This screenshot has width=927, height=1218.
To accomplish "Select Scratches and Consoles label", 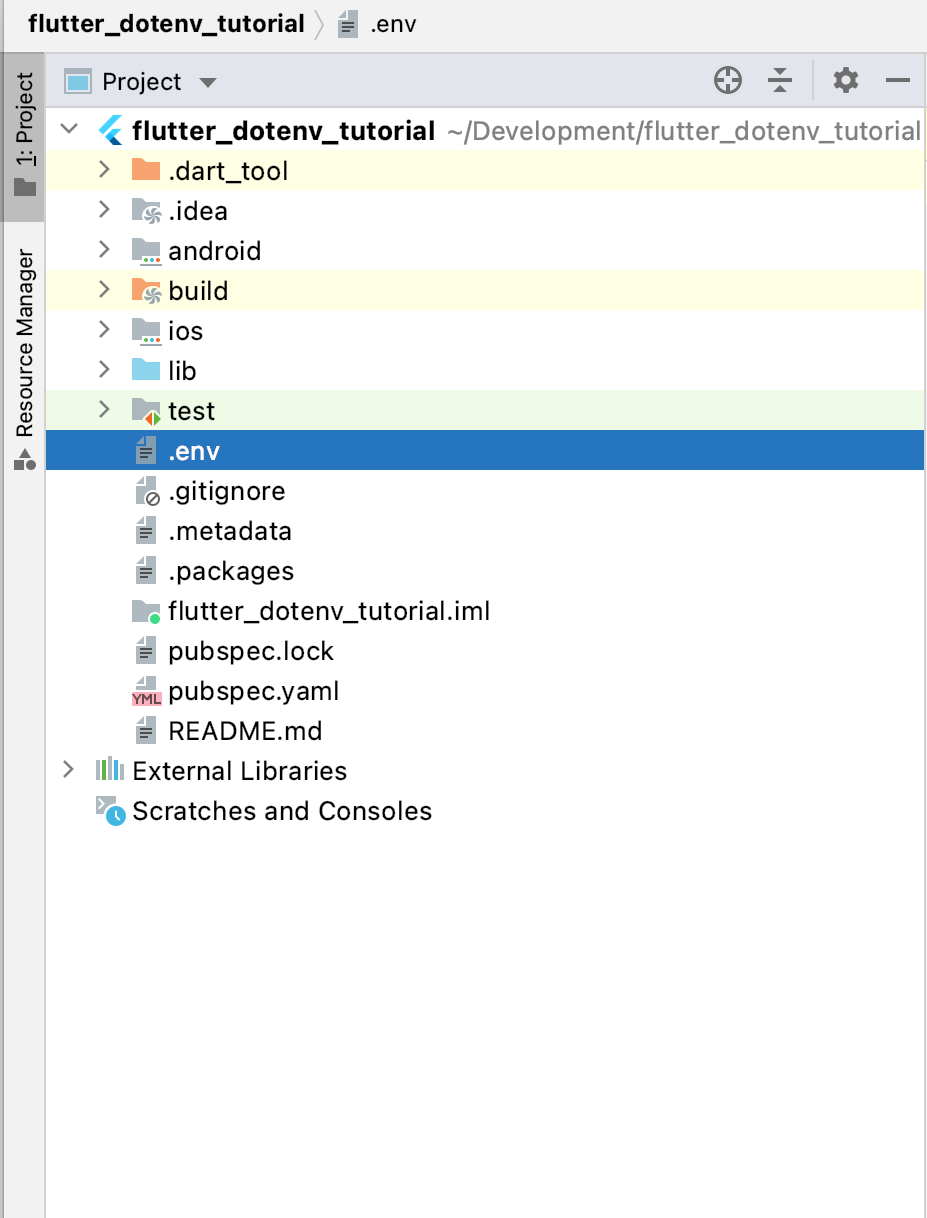I will click(x=282, y=811).
